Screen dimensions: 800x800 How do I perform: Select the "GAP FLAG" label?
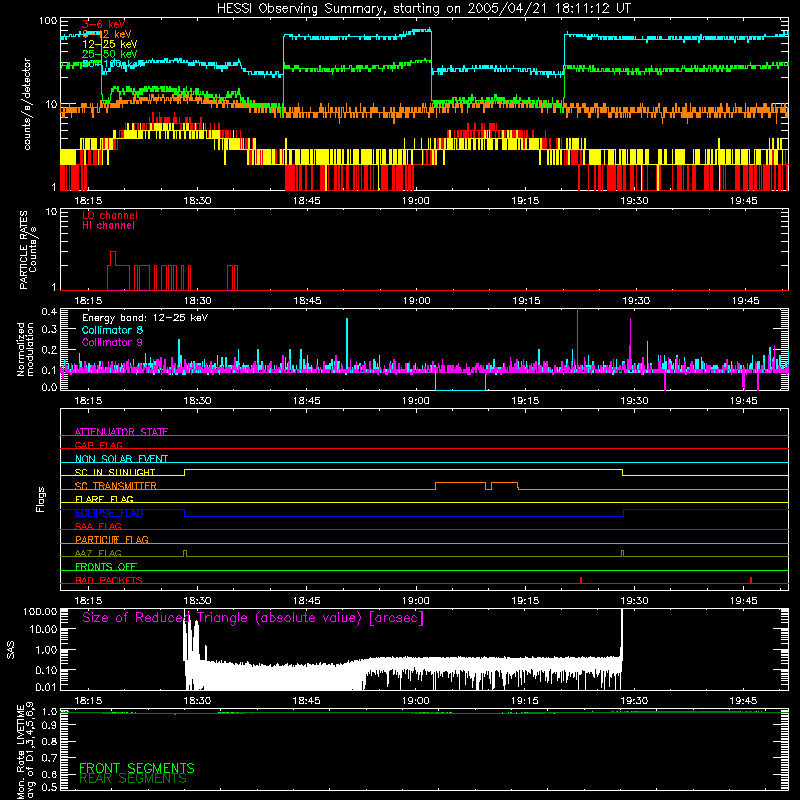click(98, 445)
